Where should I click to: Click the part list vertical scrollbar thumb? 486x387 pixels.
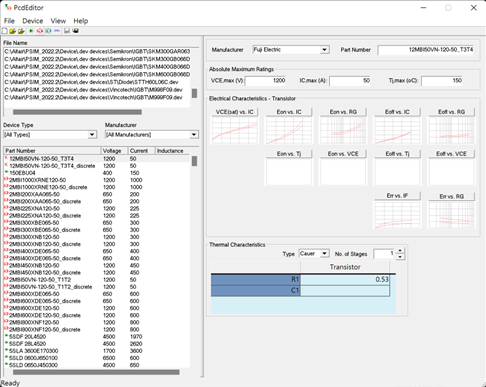point(194,161)
